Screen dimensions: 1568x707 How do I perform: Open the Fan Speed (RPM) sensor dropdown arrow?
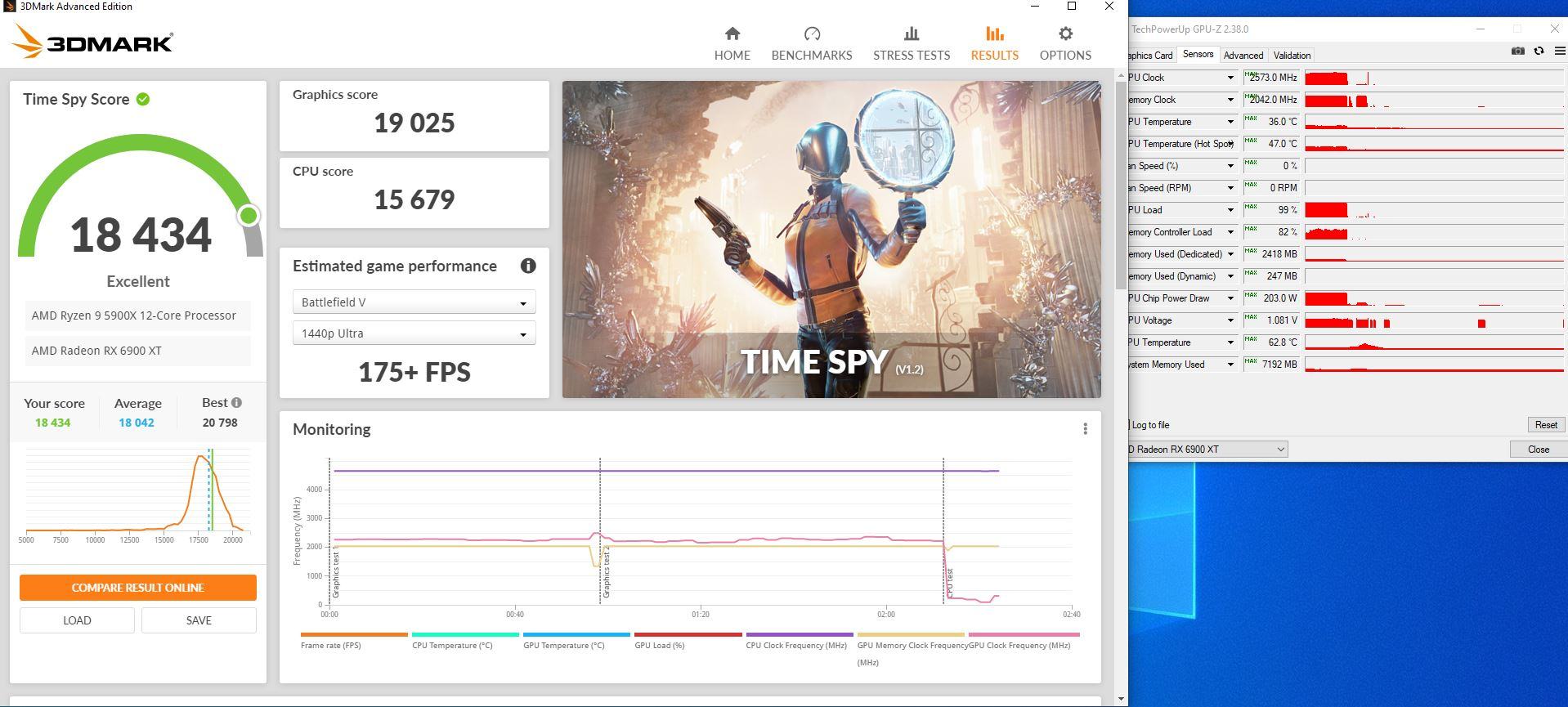(1230, 188)
